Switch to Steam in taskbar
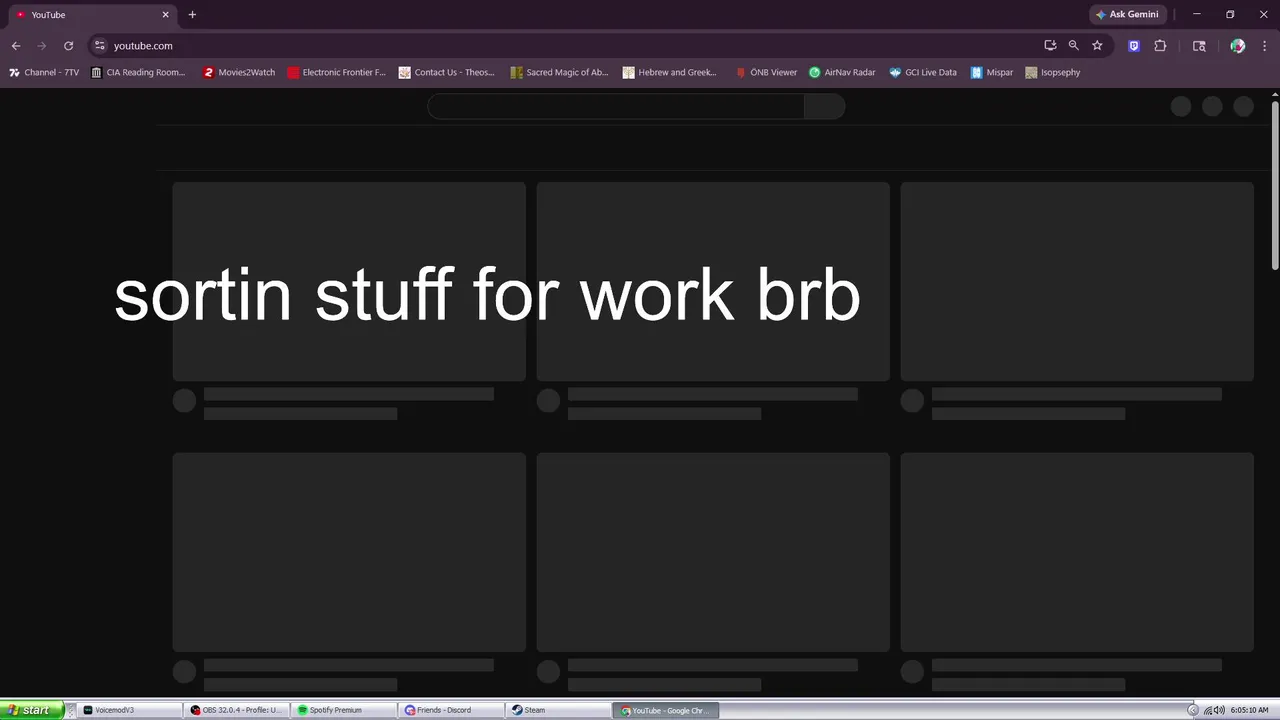The height and width of the screenshot is (720, 1280). (559, 710)
